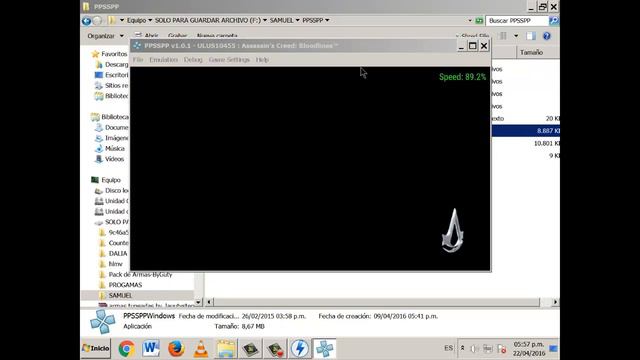Click the Buscar PPSSPP search field
Screen dimensions: 640x360
click(x=517, y=20)
